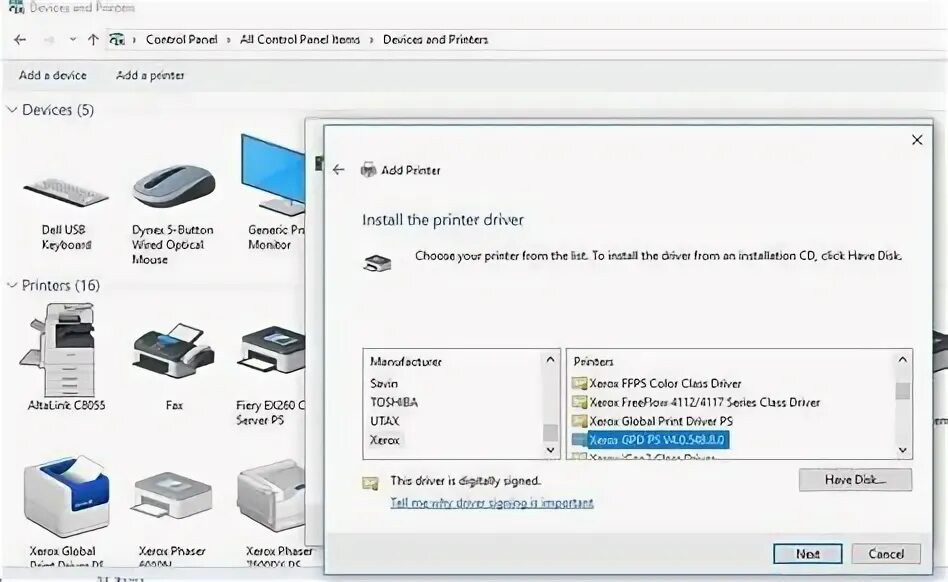Click the Printers list scroll up arrow

[x=903, y=360]
